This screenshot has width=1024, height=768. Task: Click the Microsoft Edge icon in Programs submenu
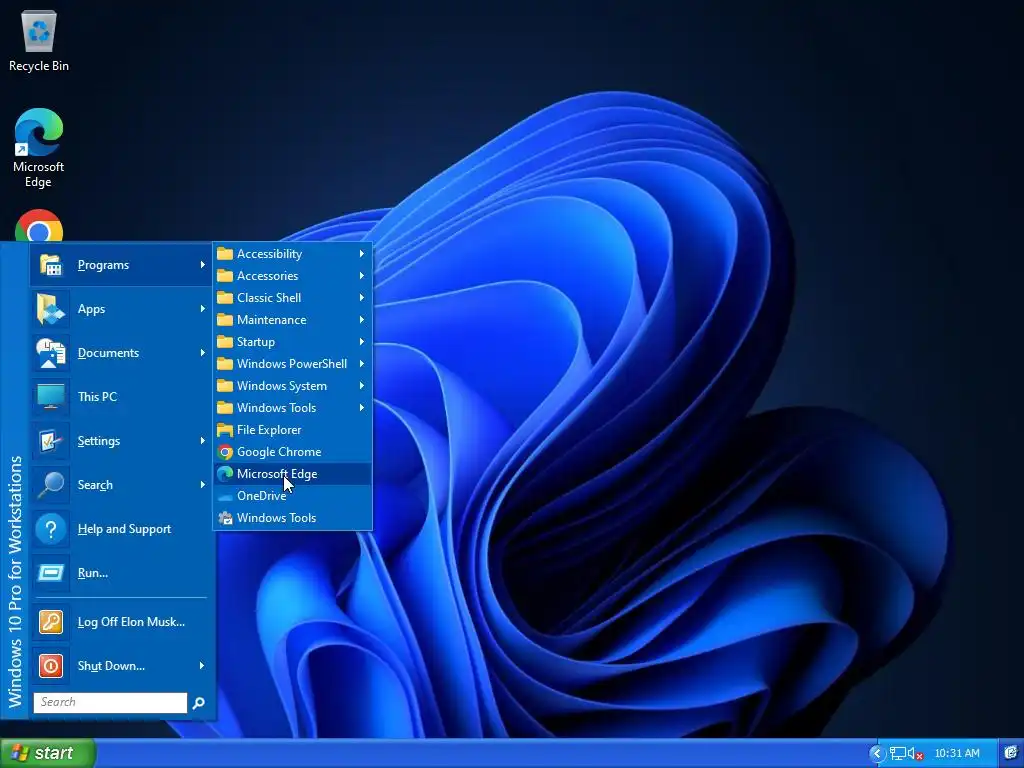225,474
